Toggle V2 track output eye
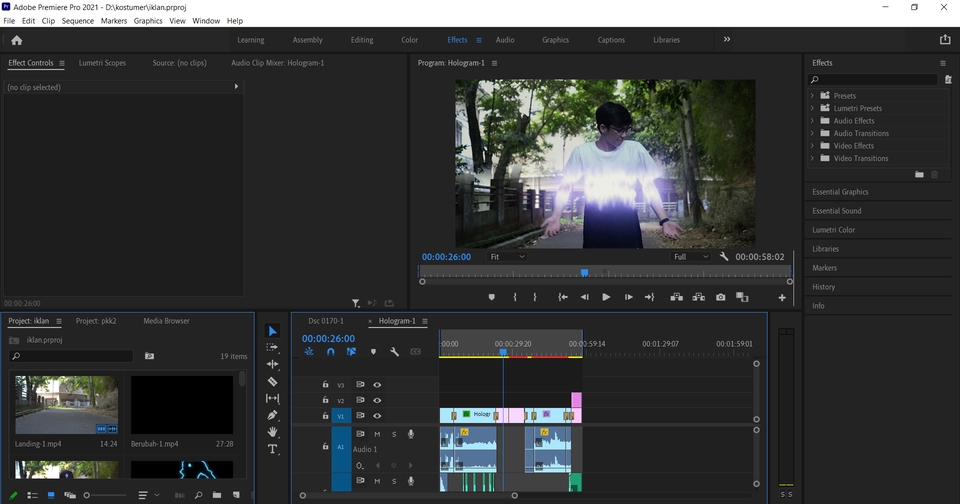The width and height of the screenshot is (960, 504). (377, 400)
